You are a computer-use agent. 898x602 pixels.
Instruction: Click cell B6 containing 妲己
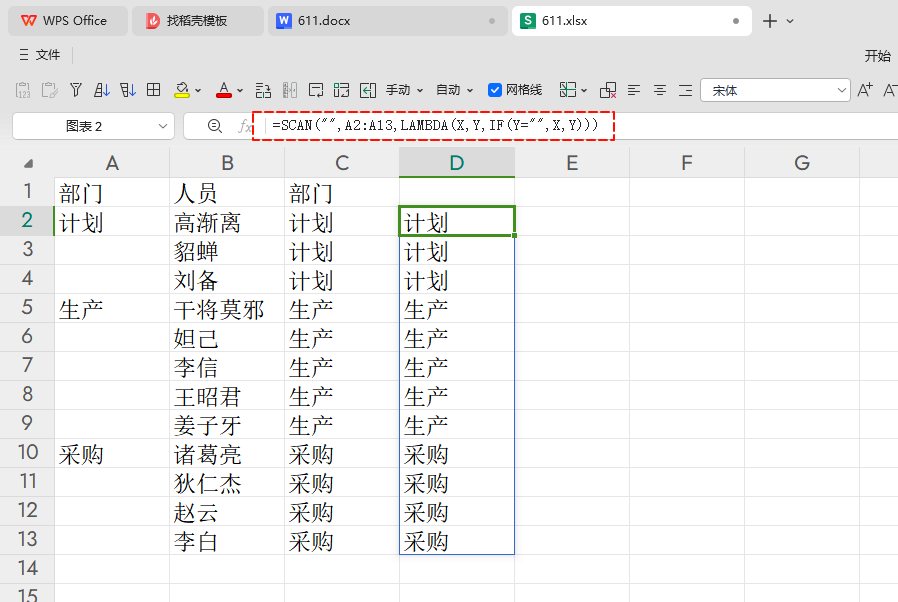(x=227, y=338)
